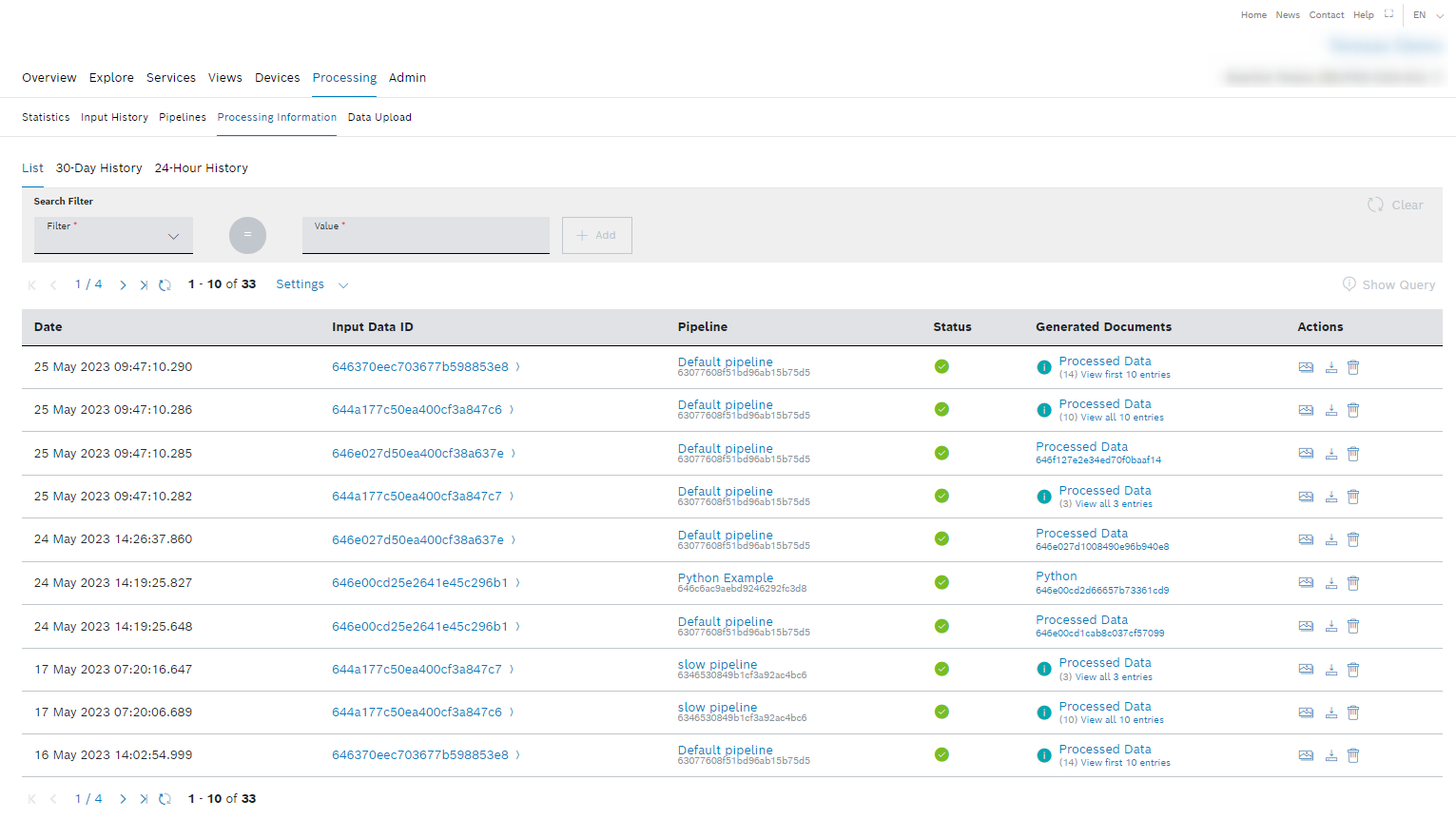Image resolution: width=1456 pixels, height=820 pixels.
Task: Go to next page using arrow below the table
Action: [x=123, y=799]
